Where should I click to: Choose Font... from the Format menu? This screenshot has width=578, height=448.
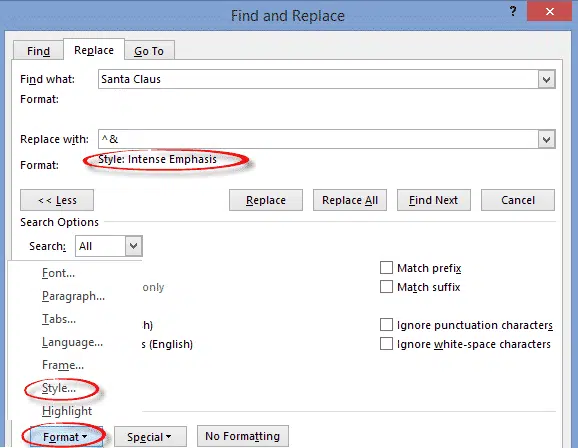coord(58,273)
